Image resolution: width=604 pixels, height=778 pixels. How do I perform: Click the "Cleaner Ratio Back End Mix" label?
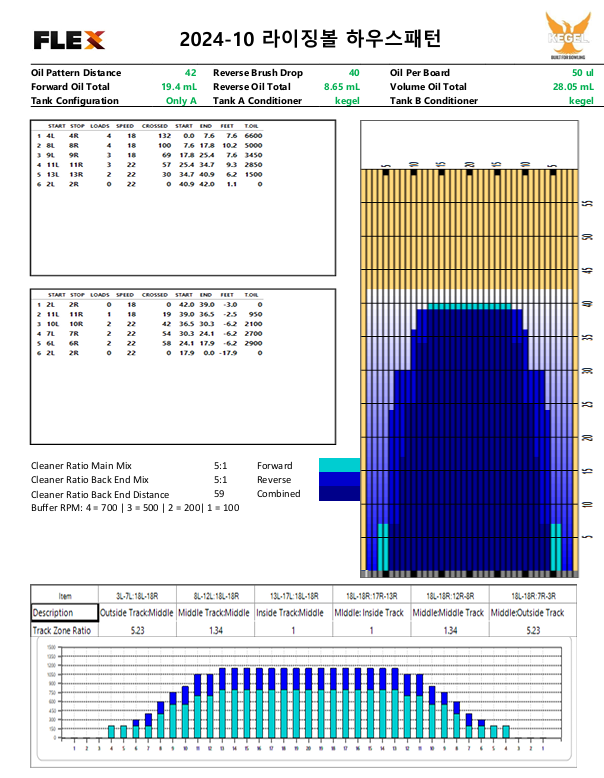point(90,480)
